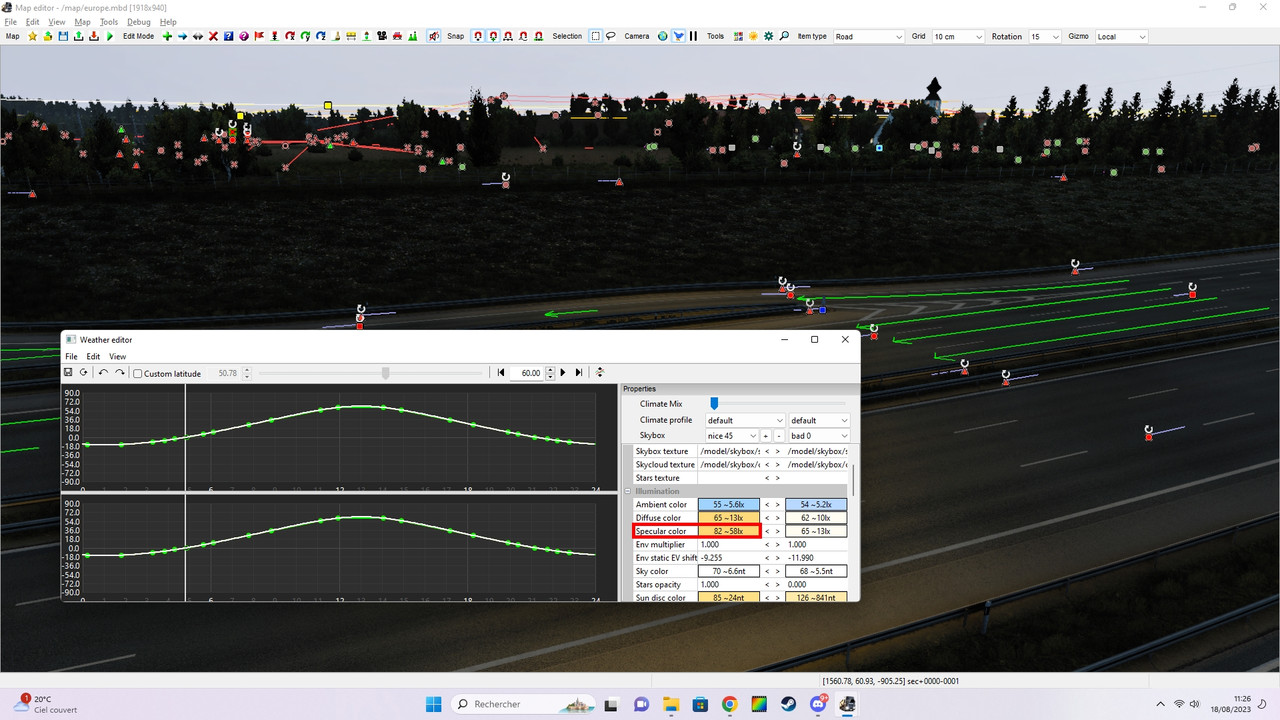
Task: Select the red X delete tool
Action: (x=213, y=36)
